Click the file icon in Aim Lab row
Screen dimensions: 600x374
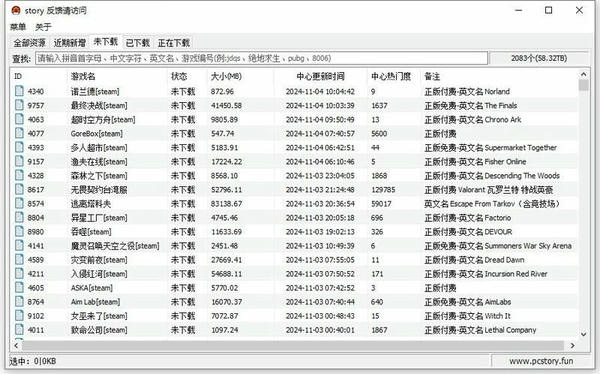tap(19, 302)
